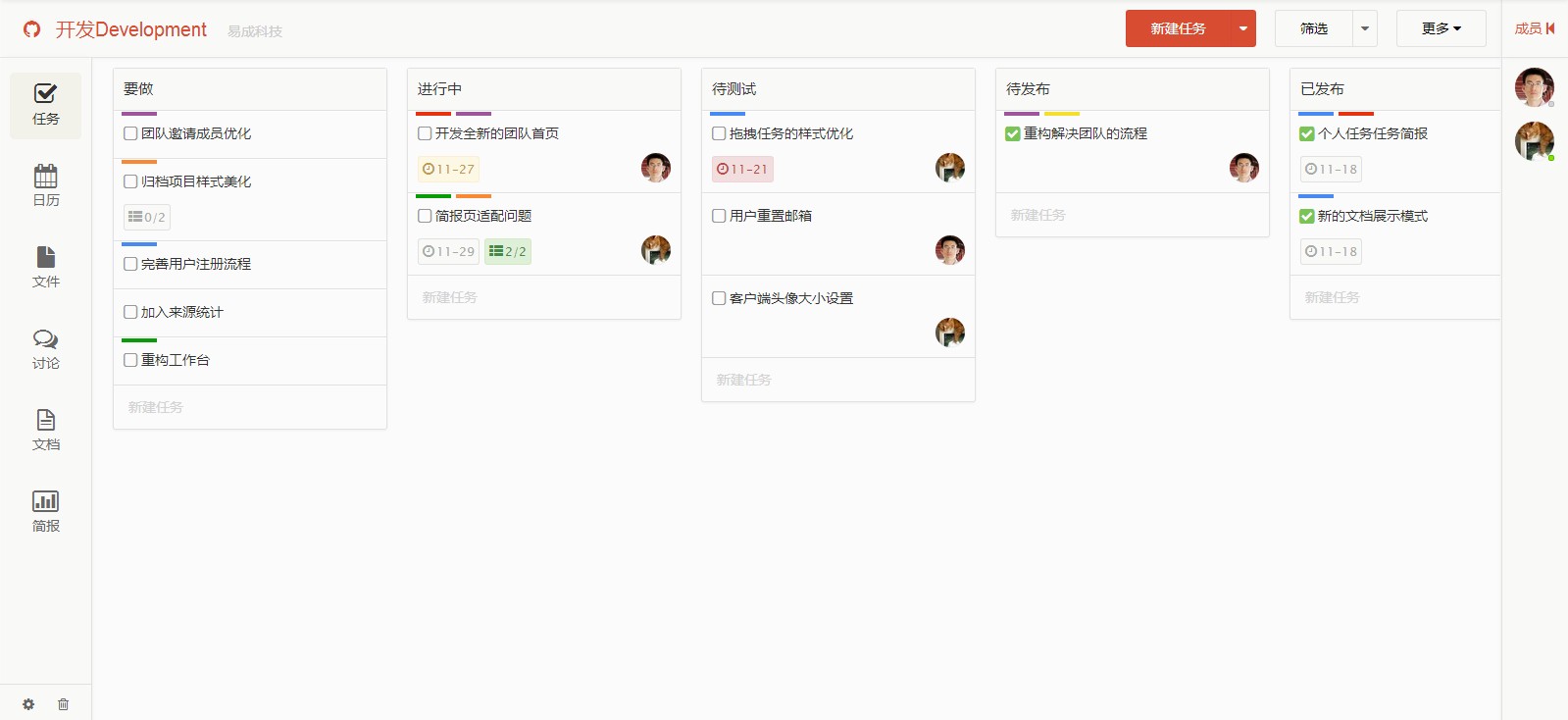Uncheck the 个人任务任务简报 task checkbox
Image resolution: width=1568 pixels, height=720 pixels.
click(1307, 133)
